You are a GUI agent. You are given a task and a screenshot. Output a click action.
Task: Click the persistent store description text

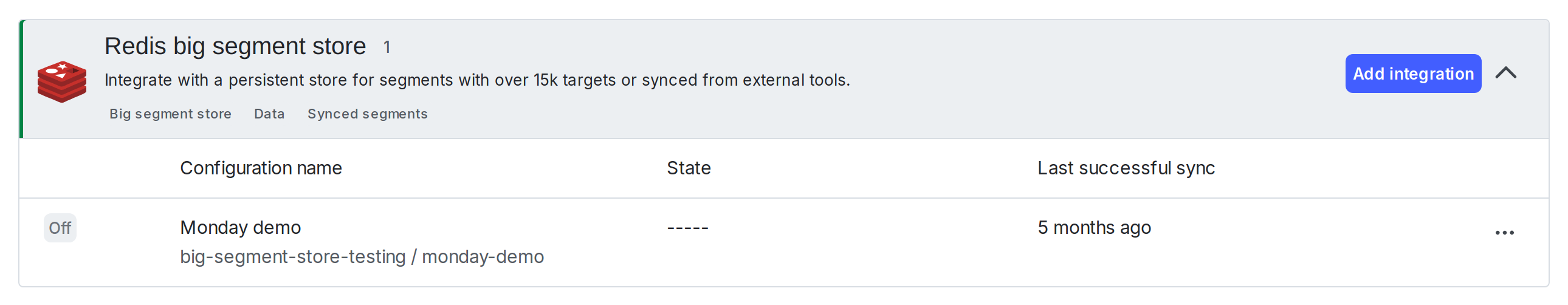[x=476, y=80]
